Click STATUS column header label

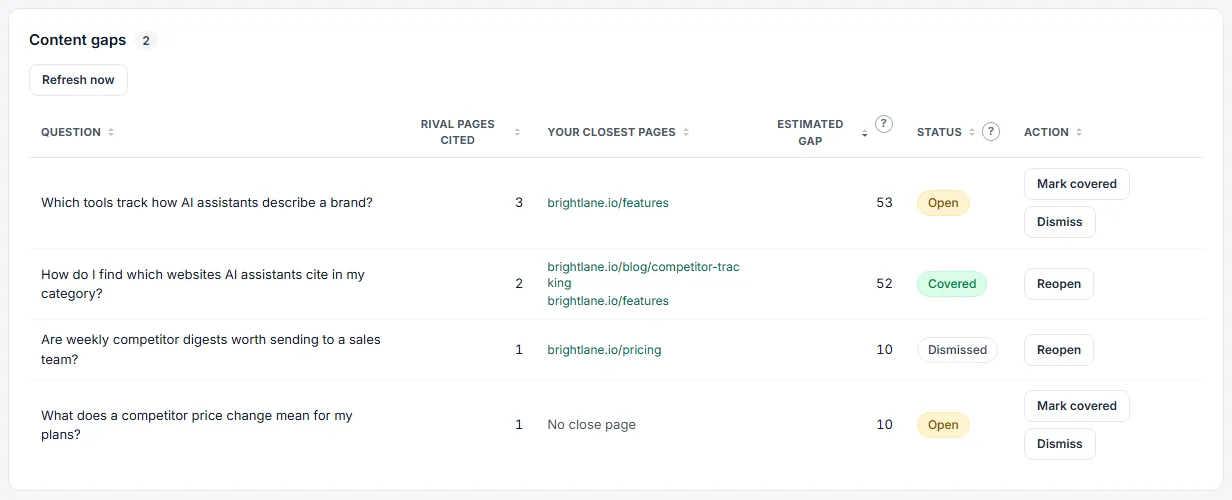(939, 132)
